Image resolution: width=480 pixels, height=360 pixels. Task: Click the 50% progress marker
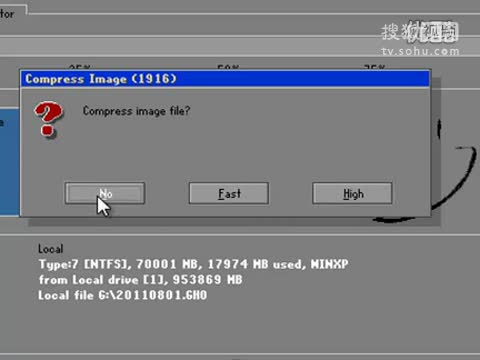pos(228,67)
